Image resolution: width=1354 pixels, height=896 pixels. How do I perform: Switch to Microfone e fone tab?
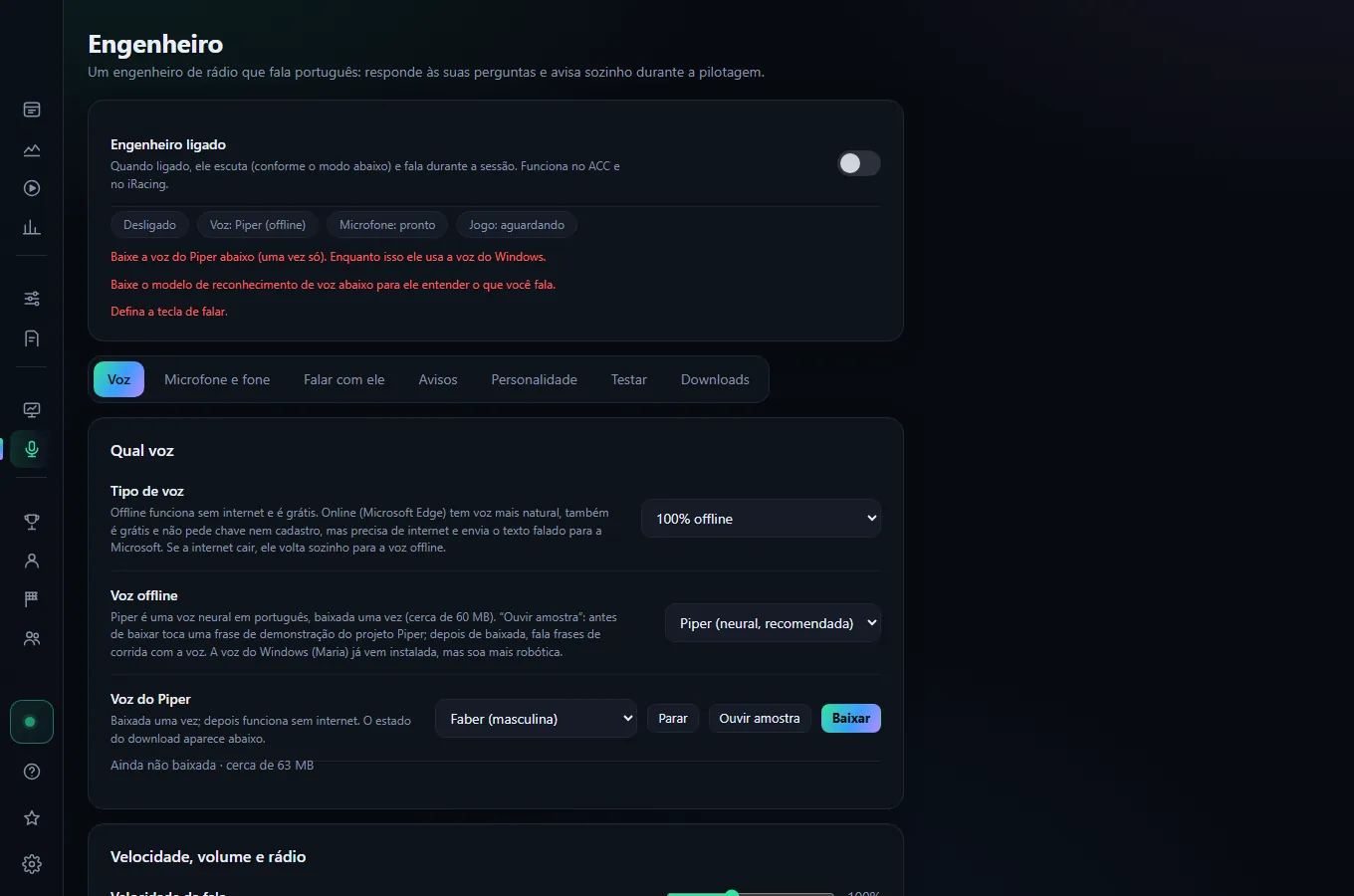click(x=217, y=379)
